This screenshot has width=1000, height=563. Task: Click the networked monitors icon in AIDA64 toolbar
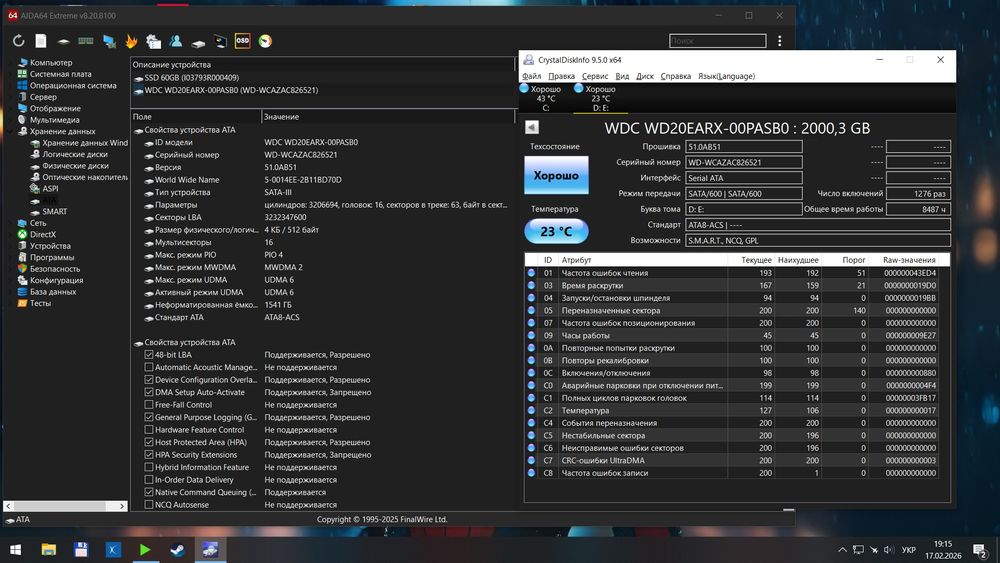click(109, 41)
